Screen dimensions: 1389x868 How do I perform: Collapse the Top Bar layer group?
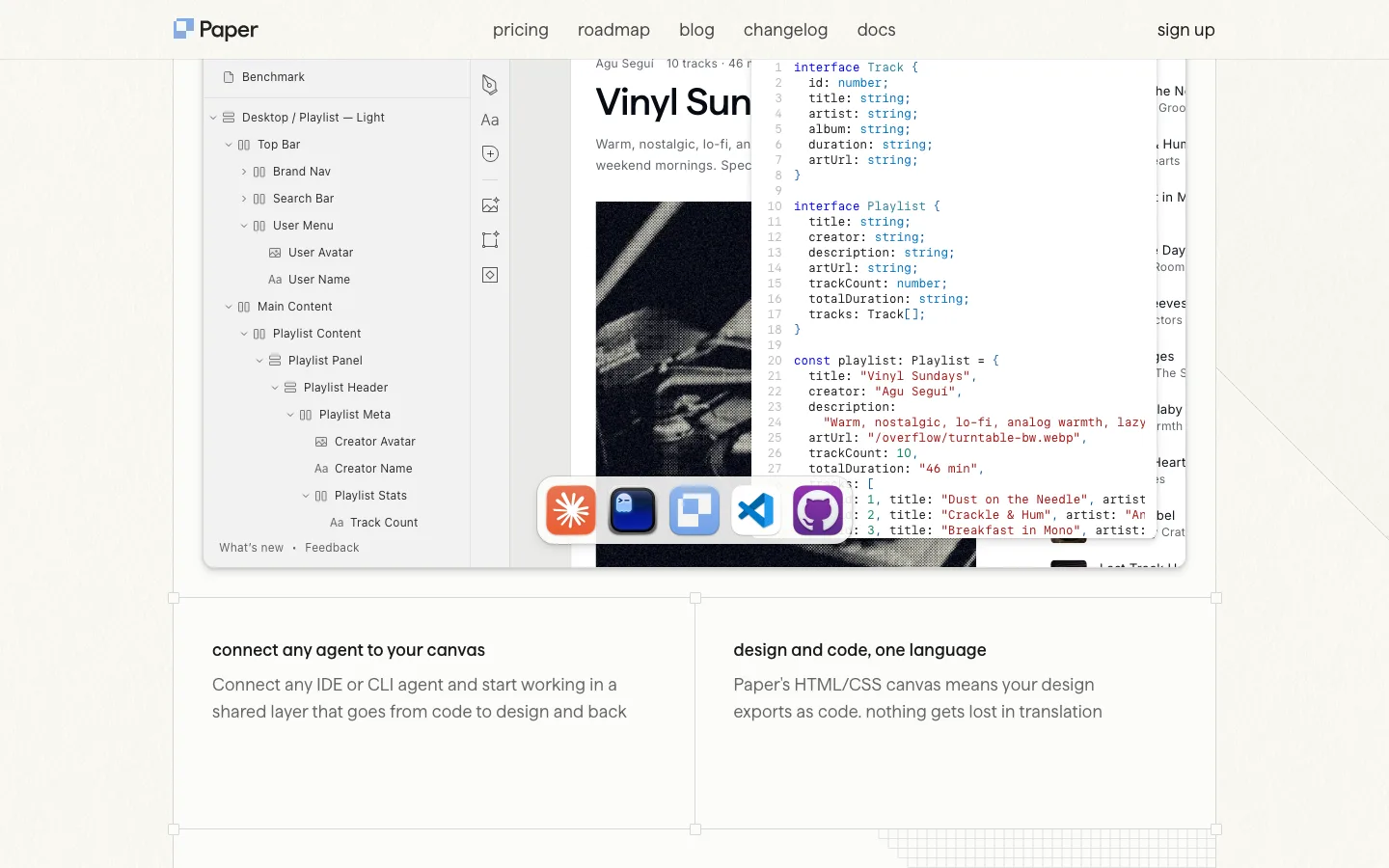(x=229, y=145)
